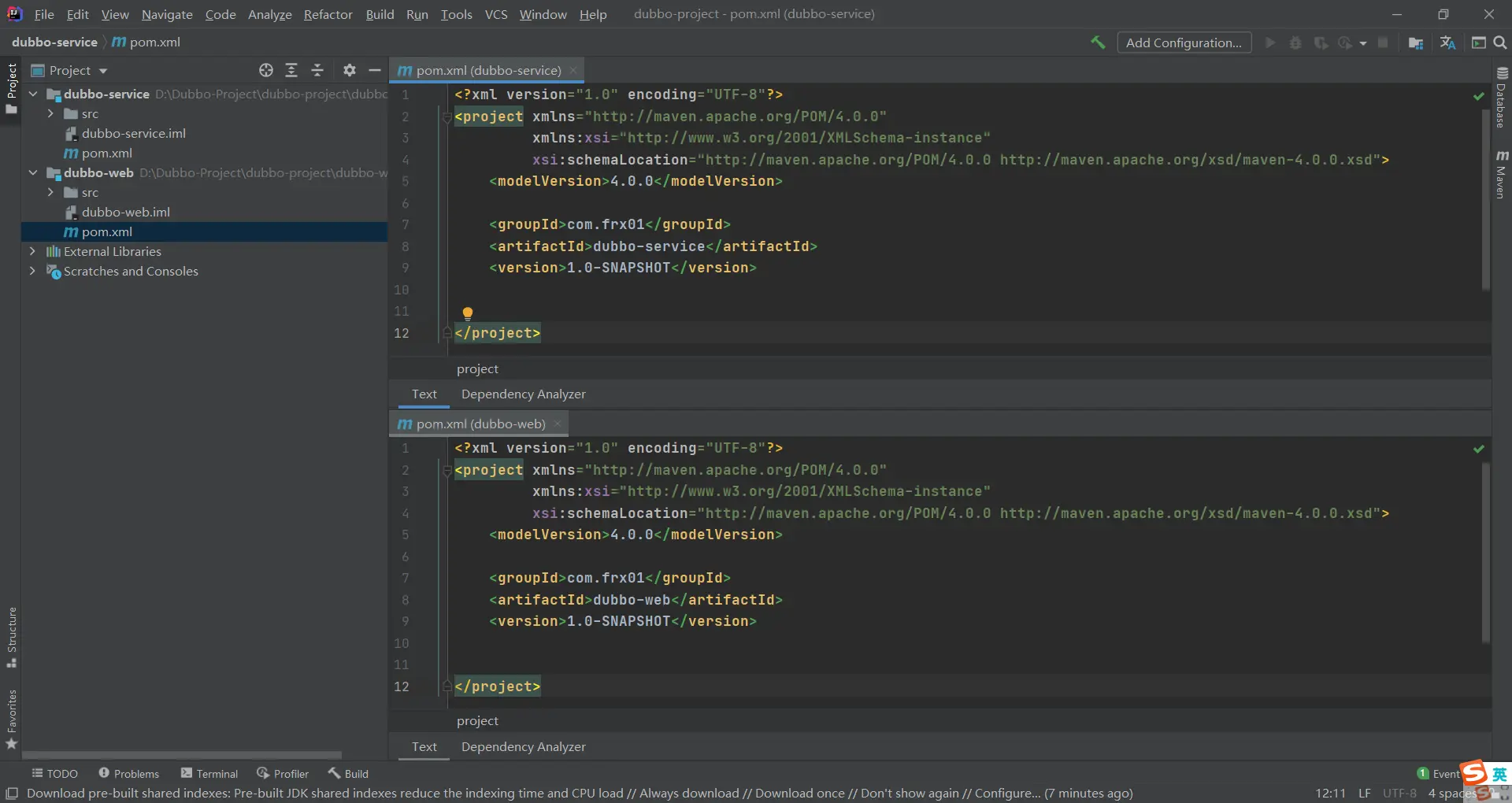Open the Profiler tool window
The image size is (1512, 803).
[283, 774]
